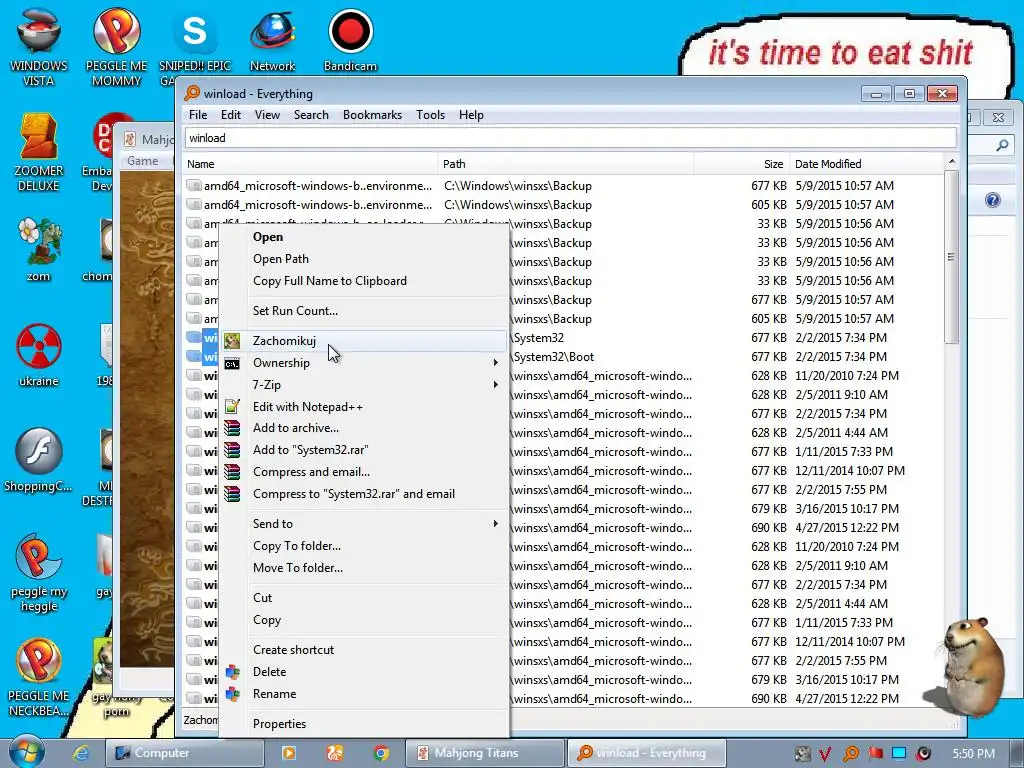
Task: Choose Cut in context menu
Action: click(363, 598)
